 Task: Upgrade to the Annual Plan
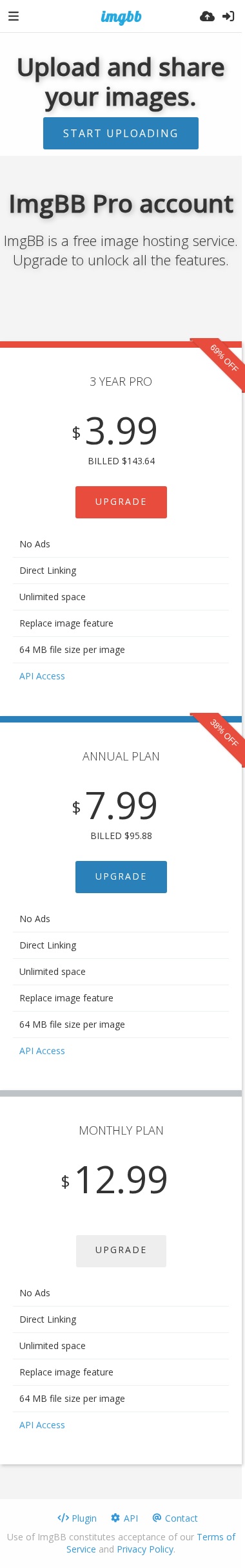pos(121,877)
